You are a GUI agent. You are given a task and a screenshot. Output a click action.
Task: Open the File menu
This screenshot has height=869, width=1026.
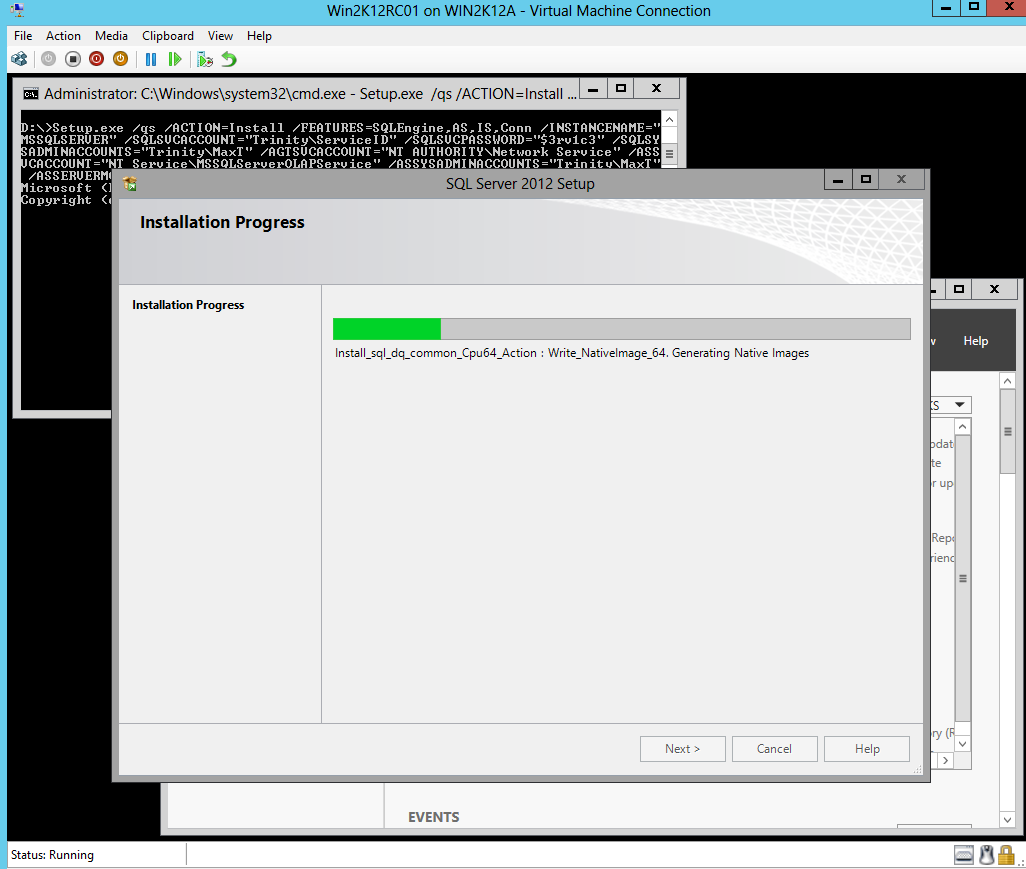tap(23, 36)
